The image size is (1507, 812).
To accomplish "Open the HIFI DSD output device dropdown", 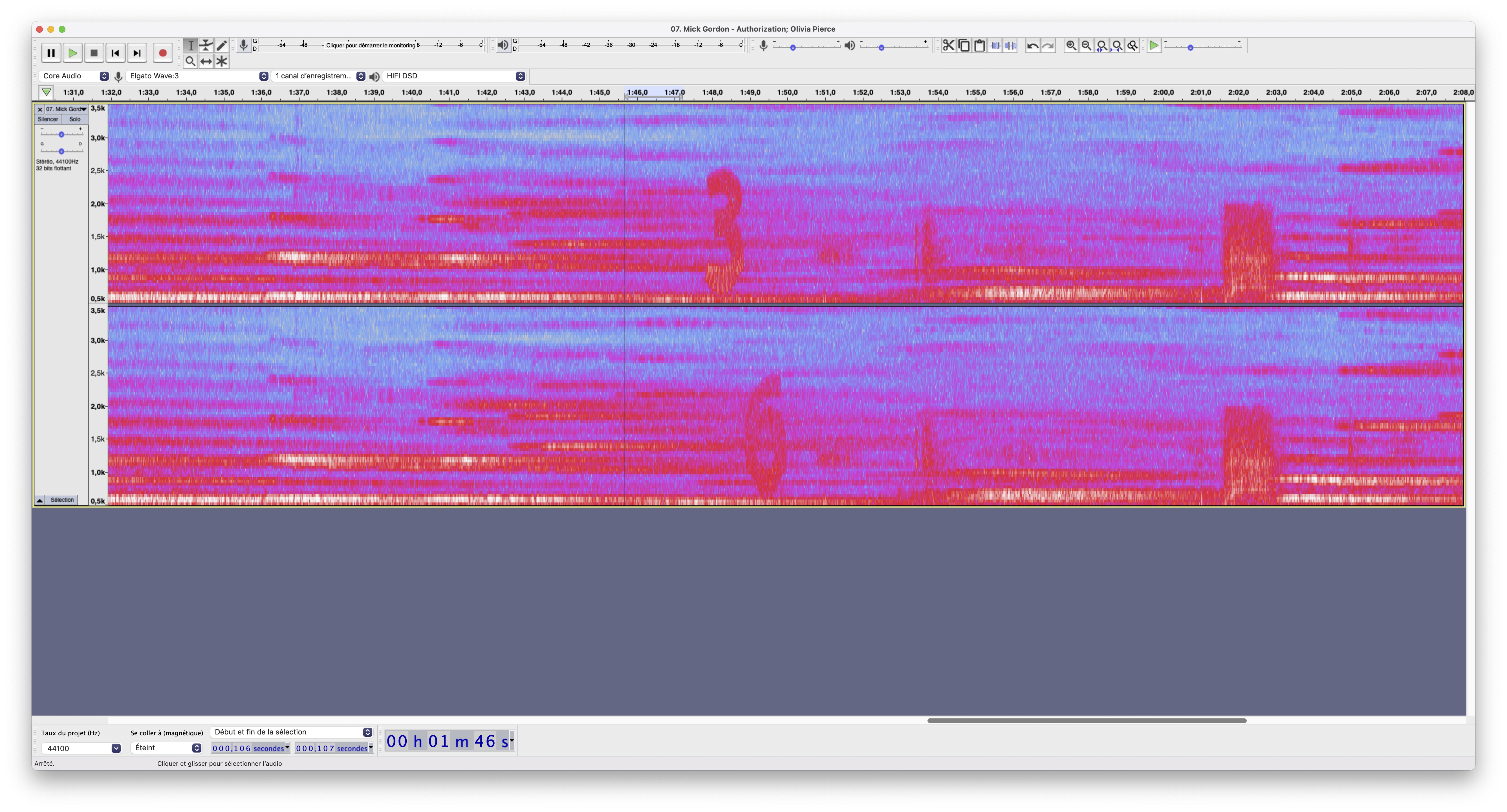I will pos(455,76).
